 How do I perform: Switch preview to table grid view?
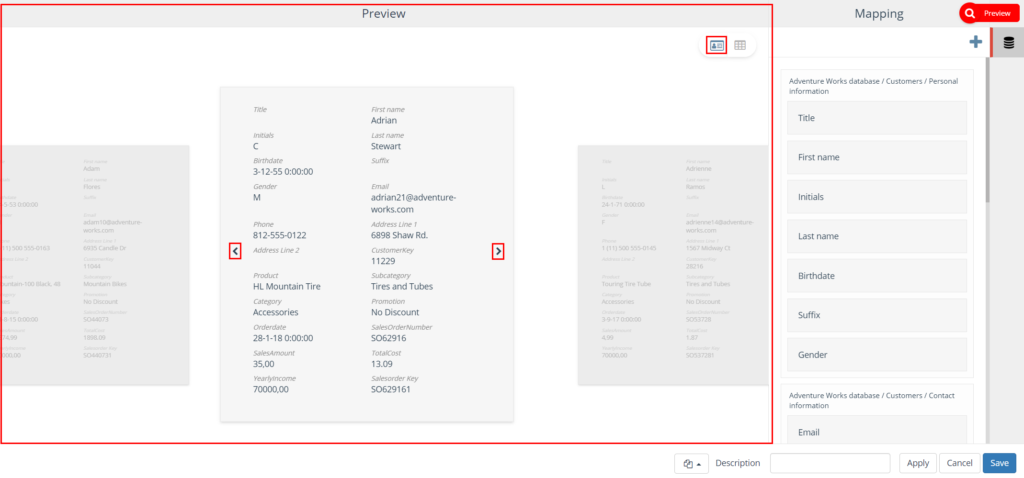[x=740, y=45]
